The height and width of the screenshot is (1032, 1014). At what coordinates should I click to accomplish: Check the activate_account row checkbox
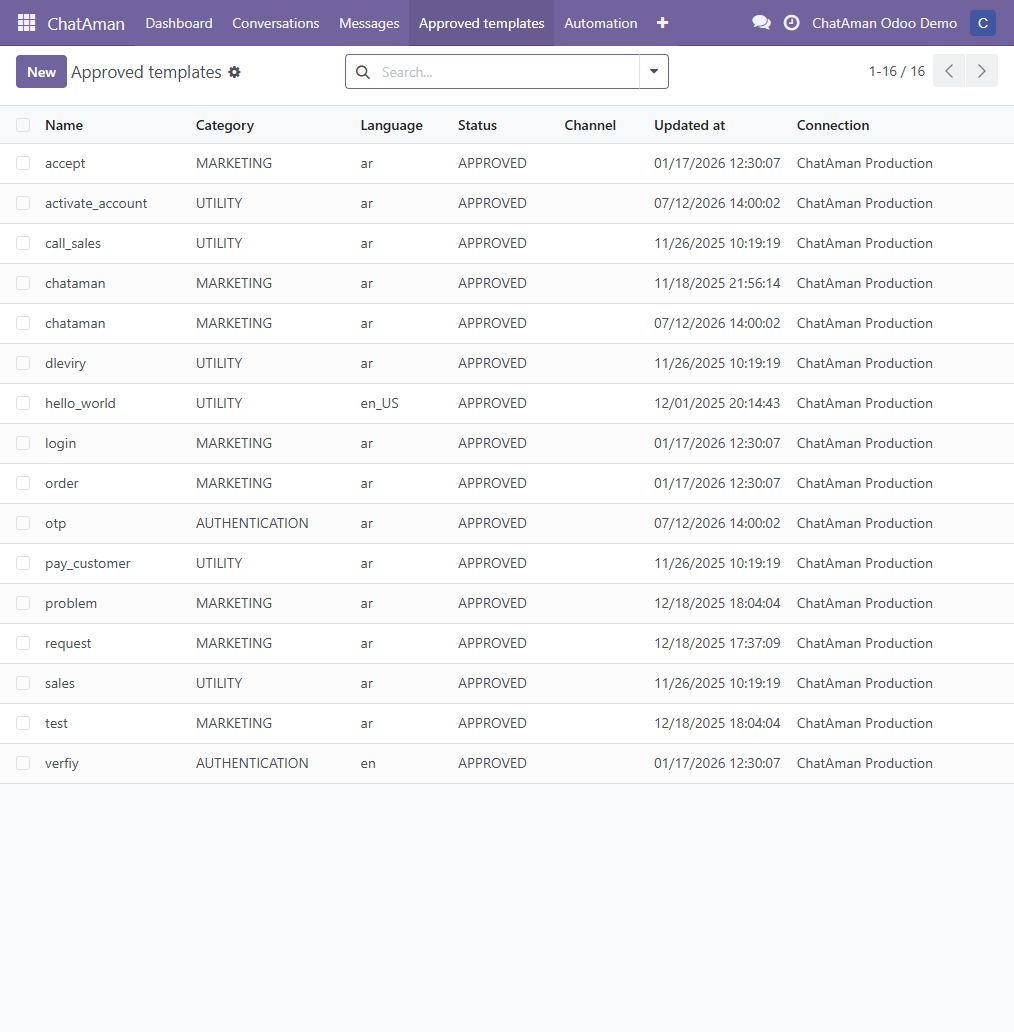(23, 203)
